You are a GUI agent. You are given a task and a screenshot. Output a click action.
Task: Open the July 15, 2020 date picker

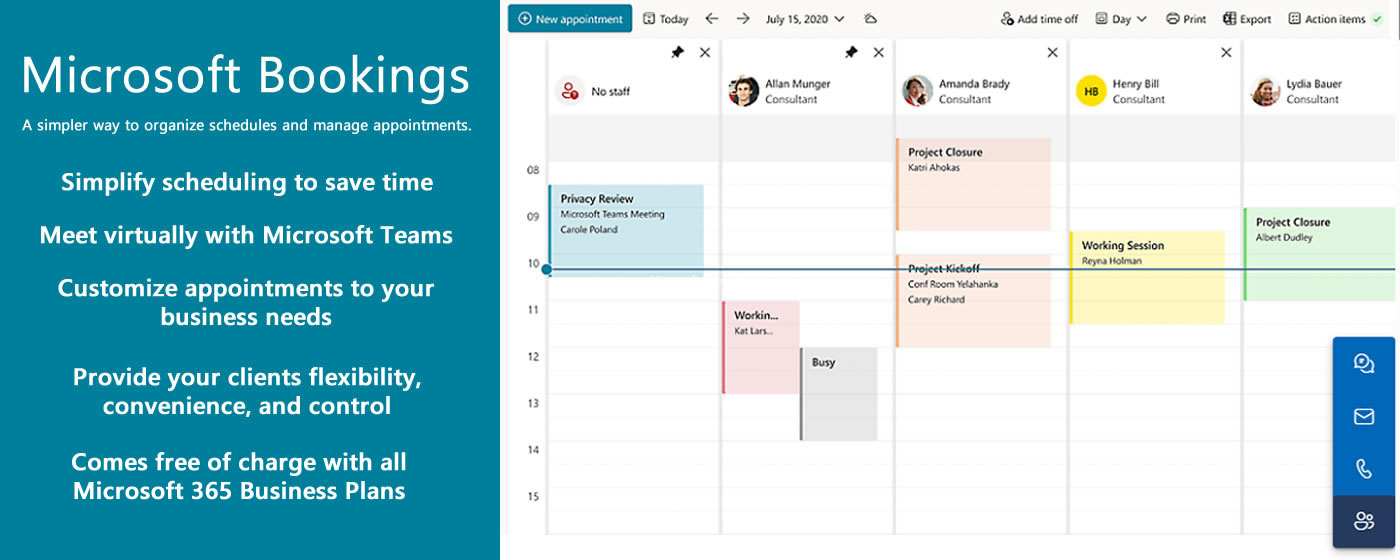[805, 19]
